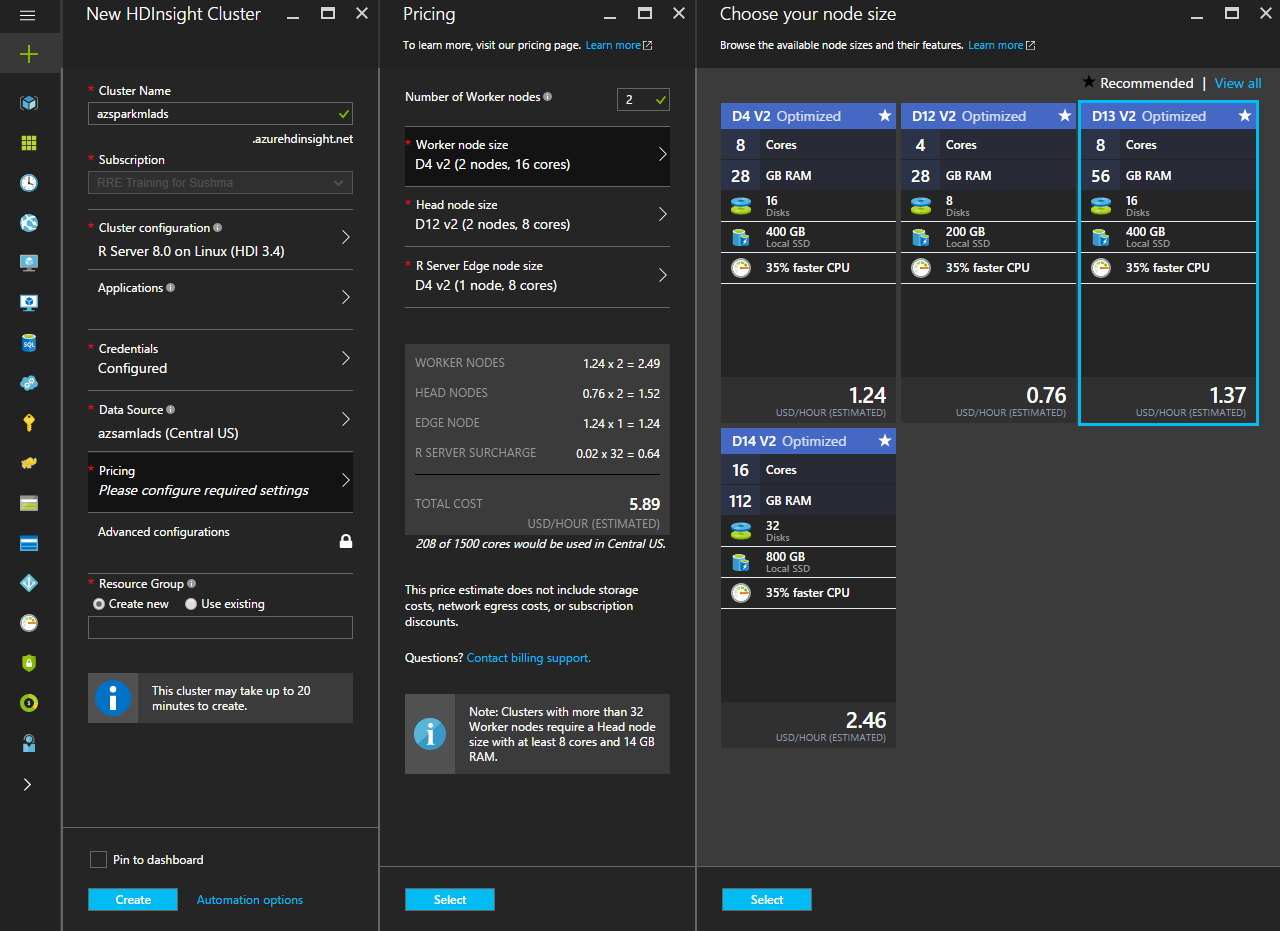1280x931 pixels.
Task: Click the Resource Group name input field
Action: click(220, 628)
